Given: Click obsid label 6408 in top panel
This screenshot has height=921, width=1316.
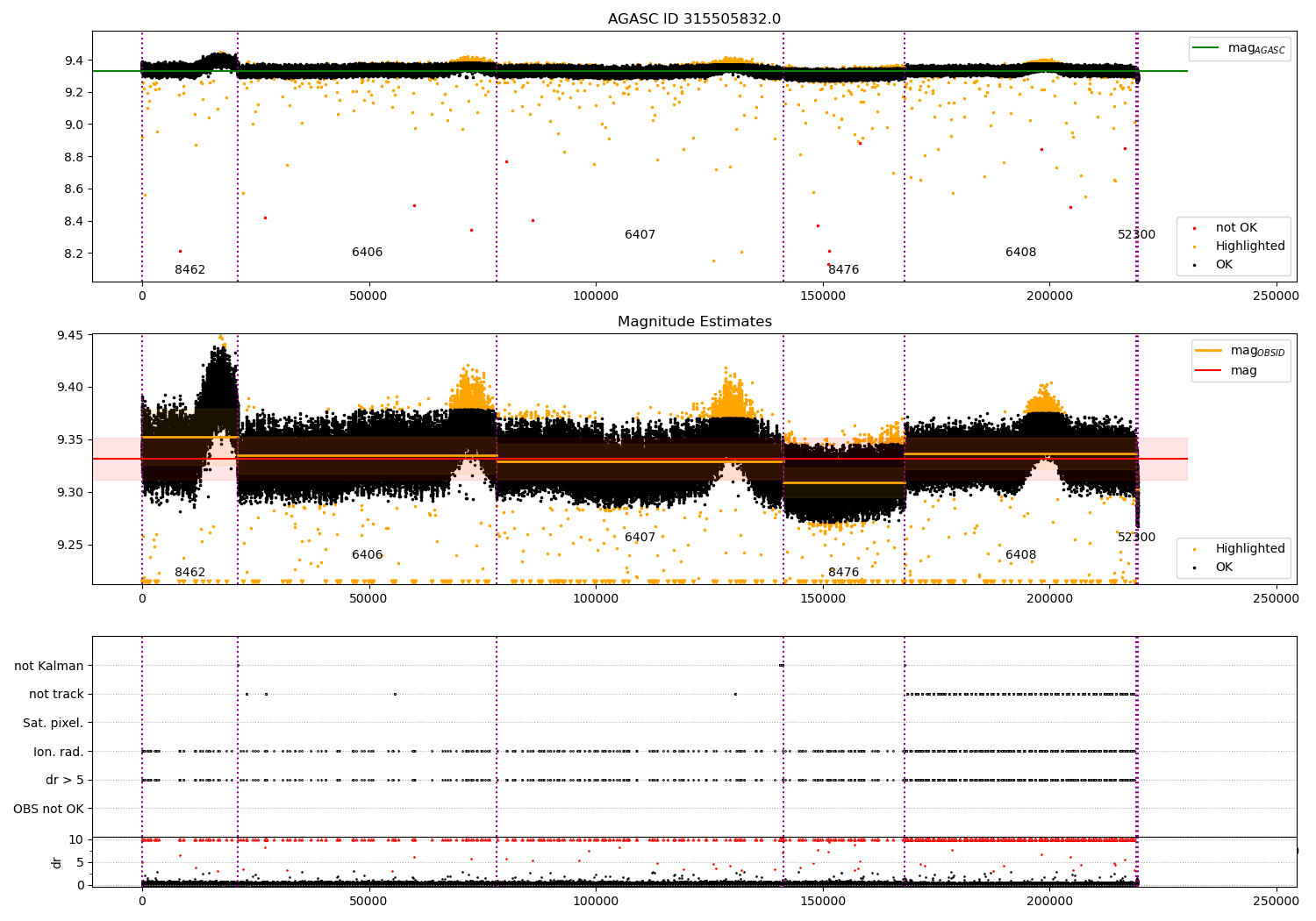Looking at the screenshot, I should 1020,253.
